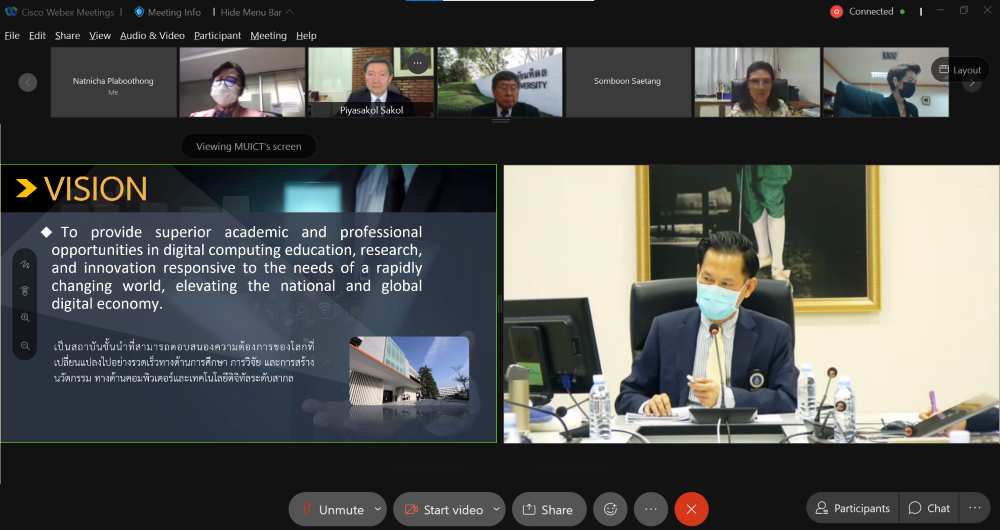This screenshot has height=530, width=1000.
Task: Start video camera
Action: [443, 509]
